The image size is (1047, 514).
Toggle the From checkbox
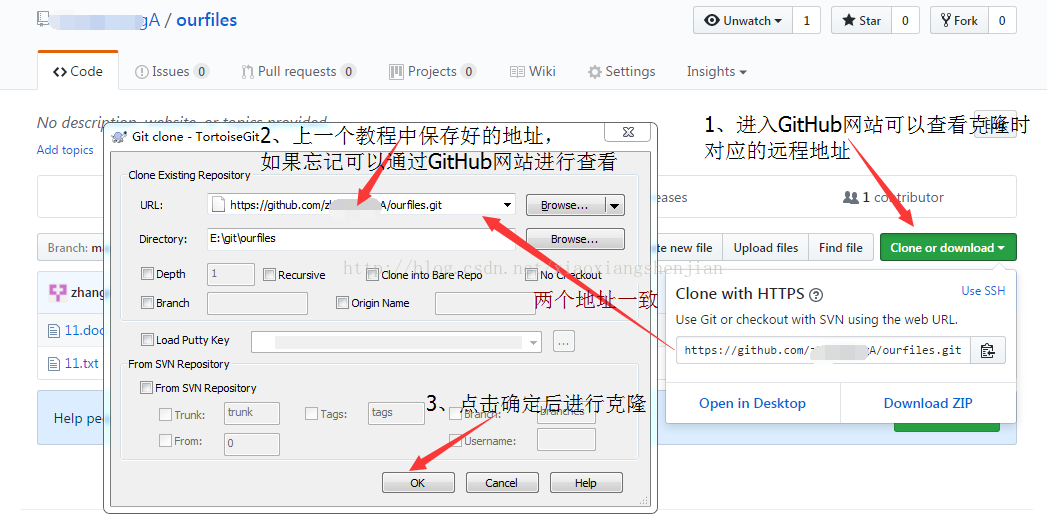click(x=165, y=441)
